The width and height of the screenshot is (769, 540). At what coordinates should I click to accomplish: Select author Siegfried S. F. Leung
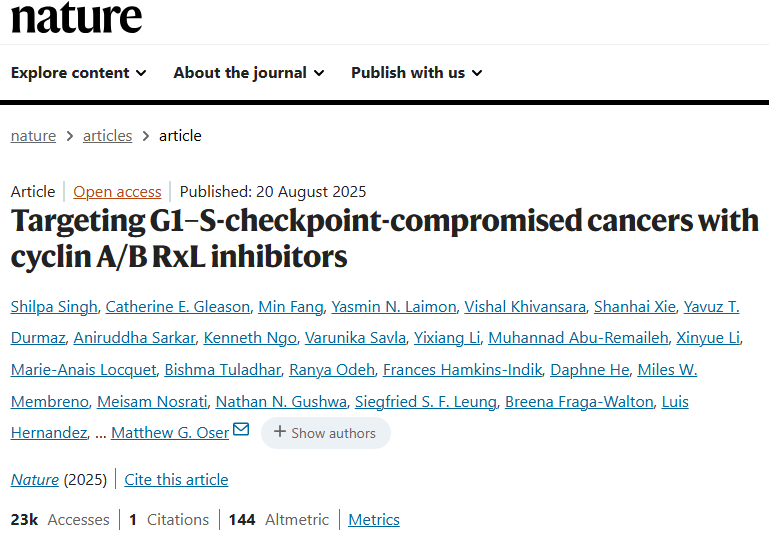425,402
